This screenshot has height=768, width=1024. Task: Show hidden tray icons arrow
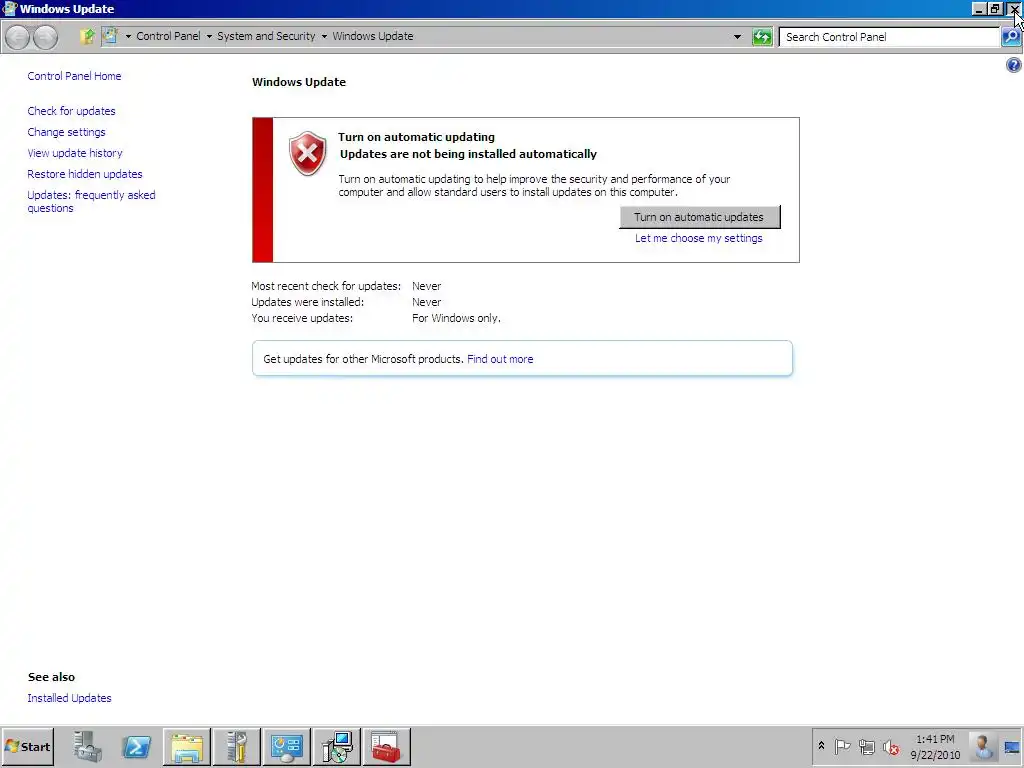coord(821,746)
